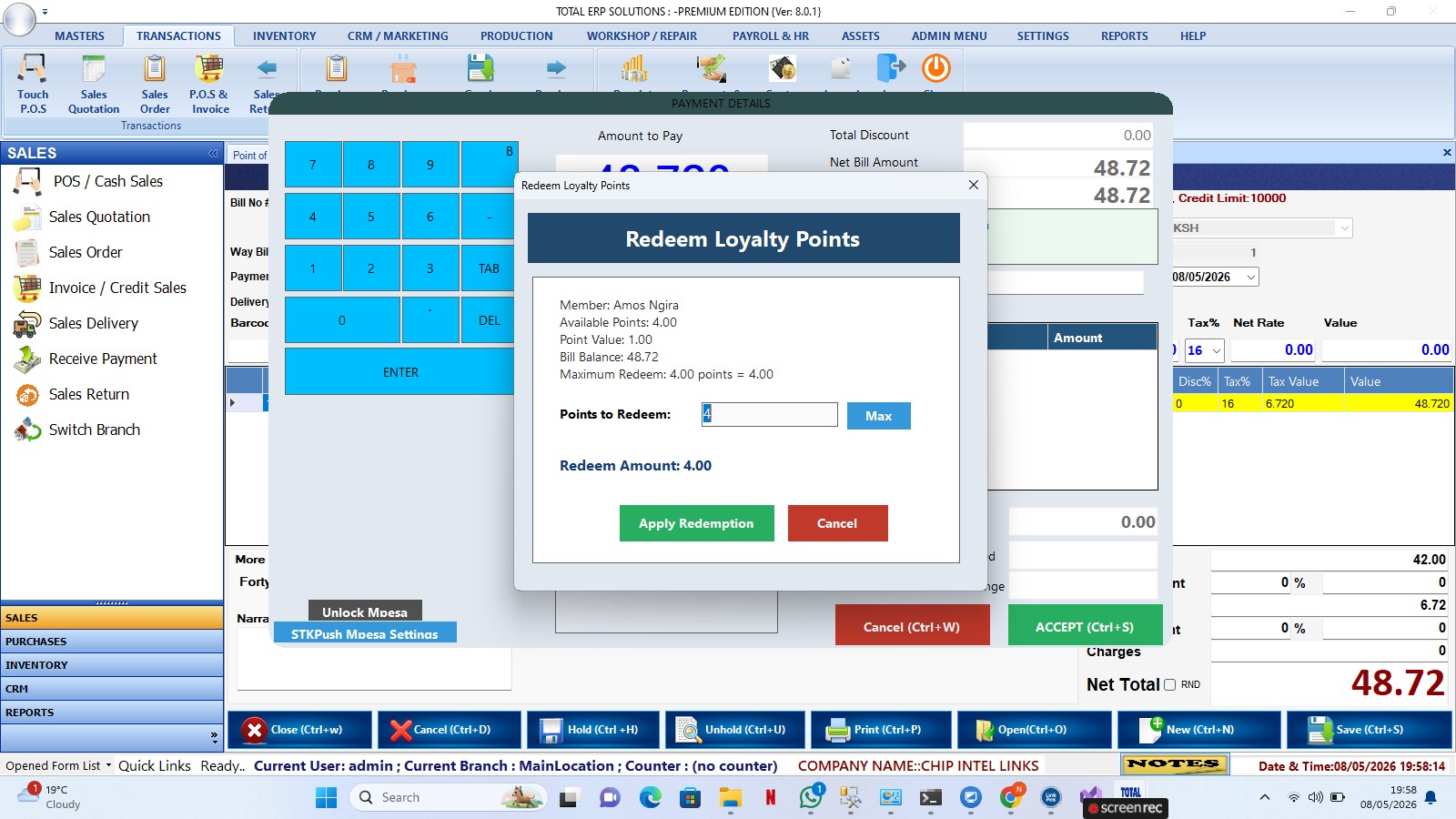Open Receive Payment in sidebar
This screenshot has height=819, width=1456.
tap(103, 359)
